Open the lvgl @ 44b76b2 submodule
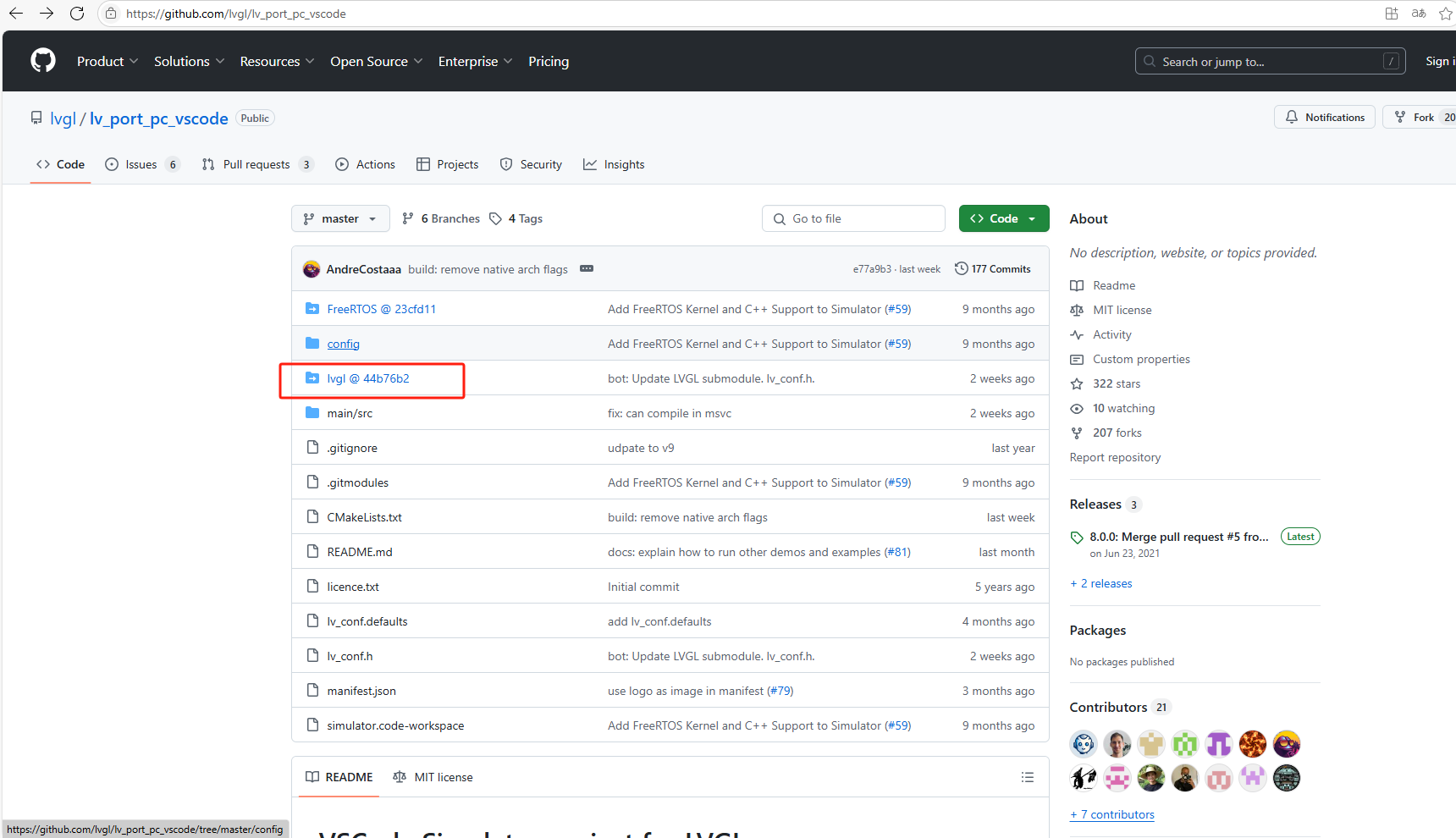The width and height of the screenshot is (1456, 838). (368, 378)
